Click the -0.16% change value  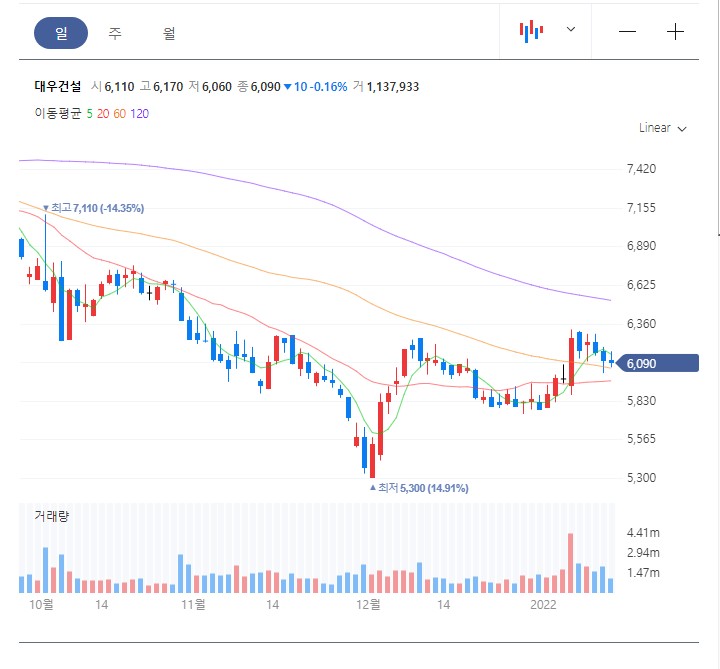point(328,87)
